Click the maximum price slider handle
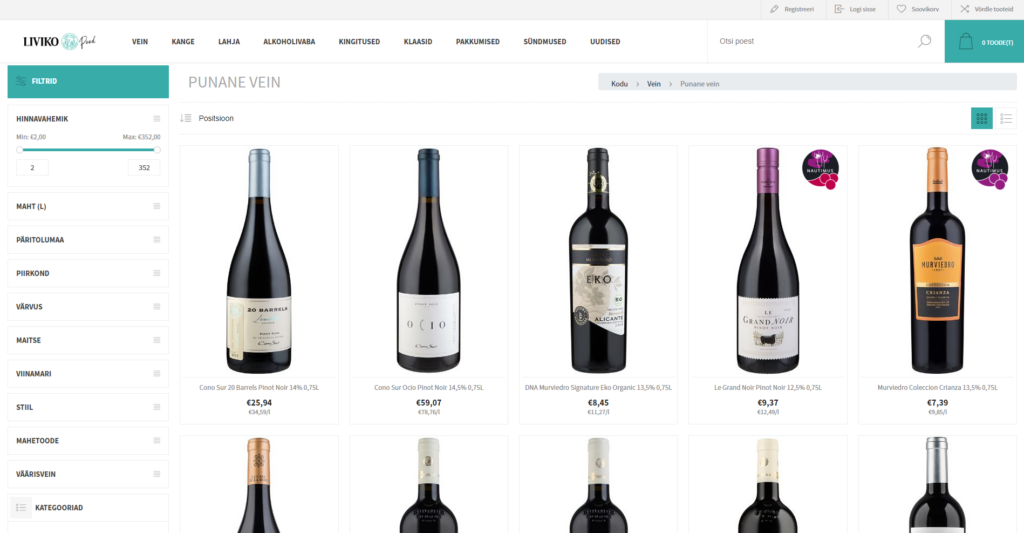Viewport: 1024px width, 533px height. pyautogui.click(x=157, y=150)
